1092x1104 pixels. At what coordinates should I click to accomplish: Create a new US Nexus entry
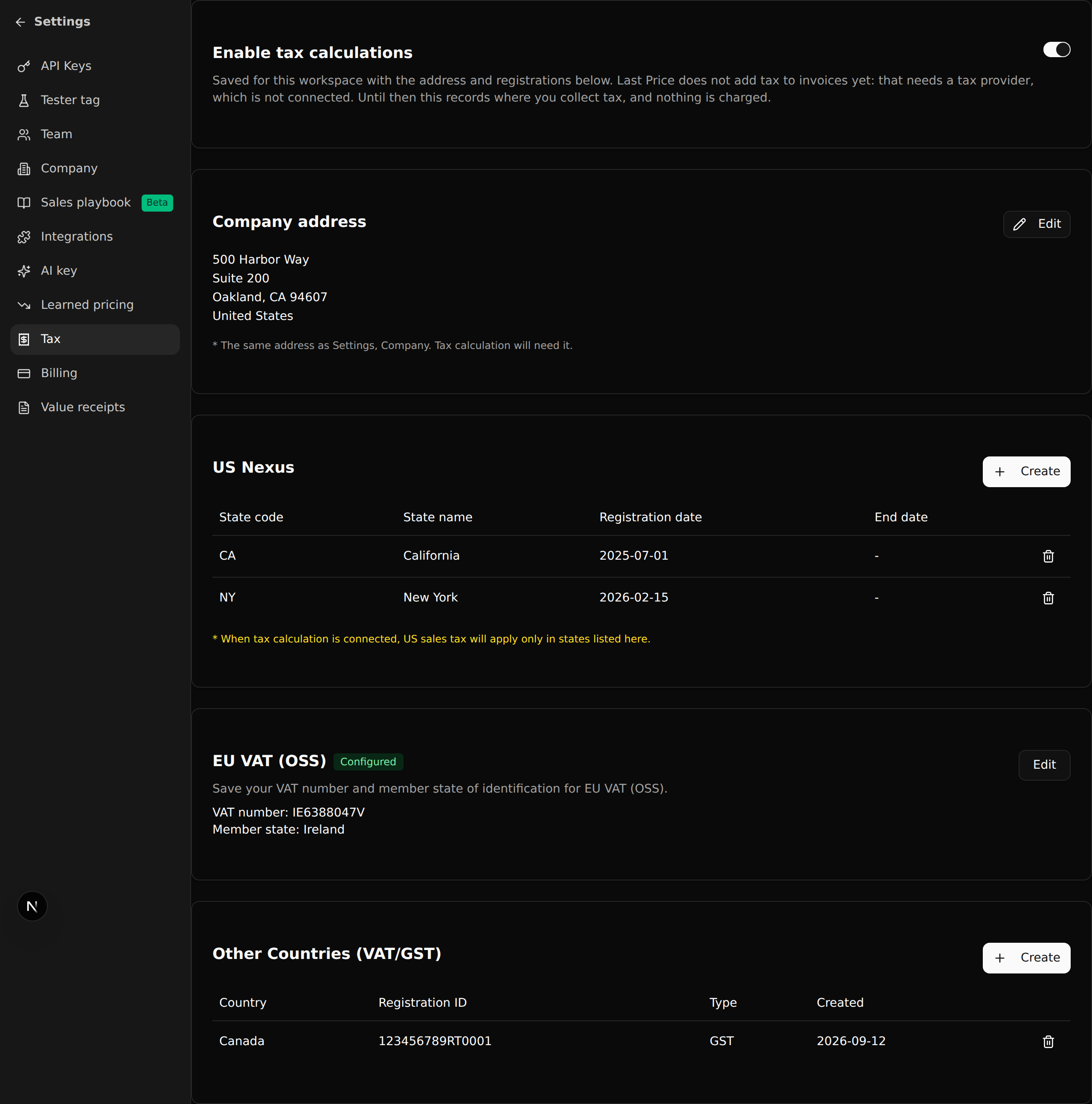point(1026,471)
